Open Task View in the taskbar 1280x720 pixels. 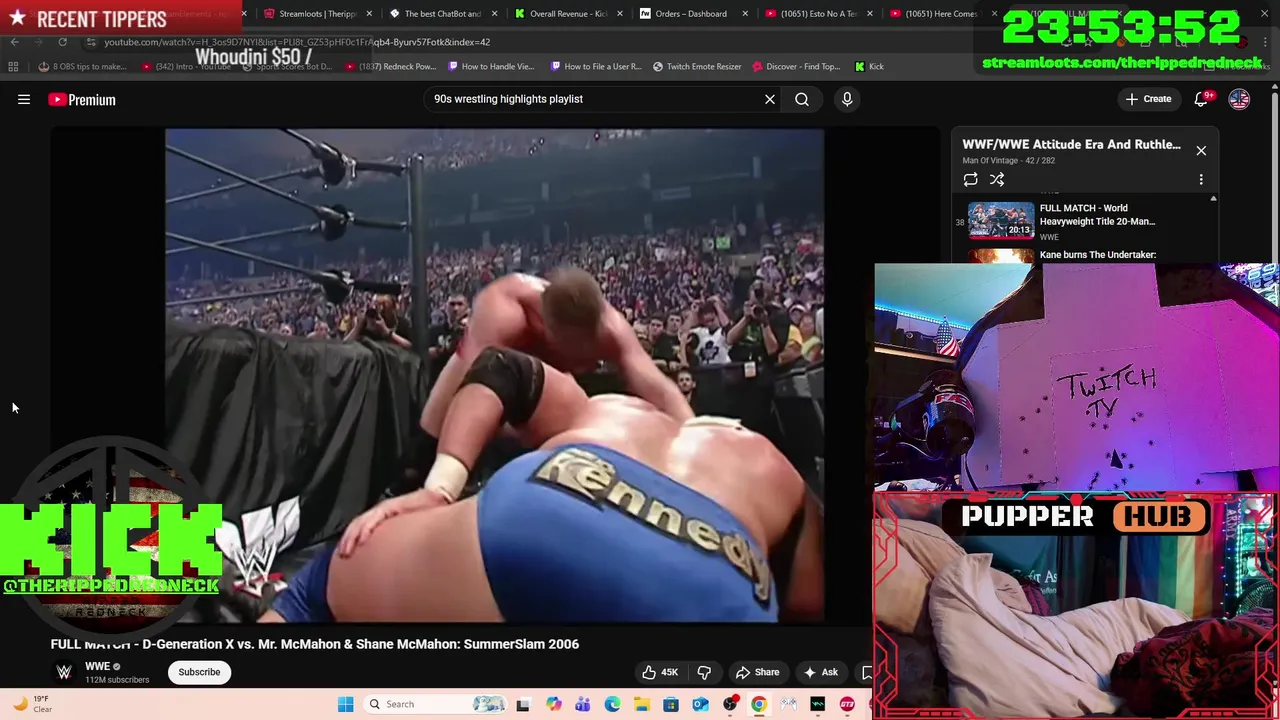click(x=522, y=704)
